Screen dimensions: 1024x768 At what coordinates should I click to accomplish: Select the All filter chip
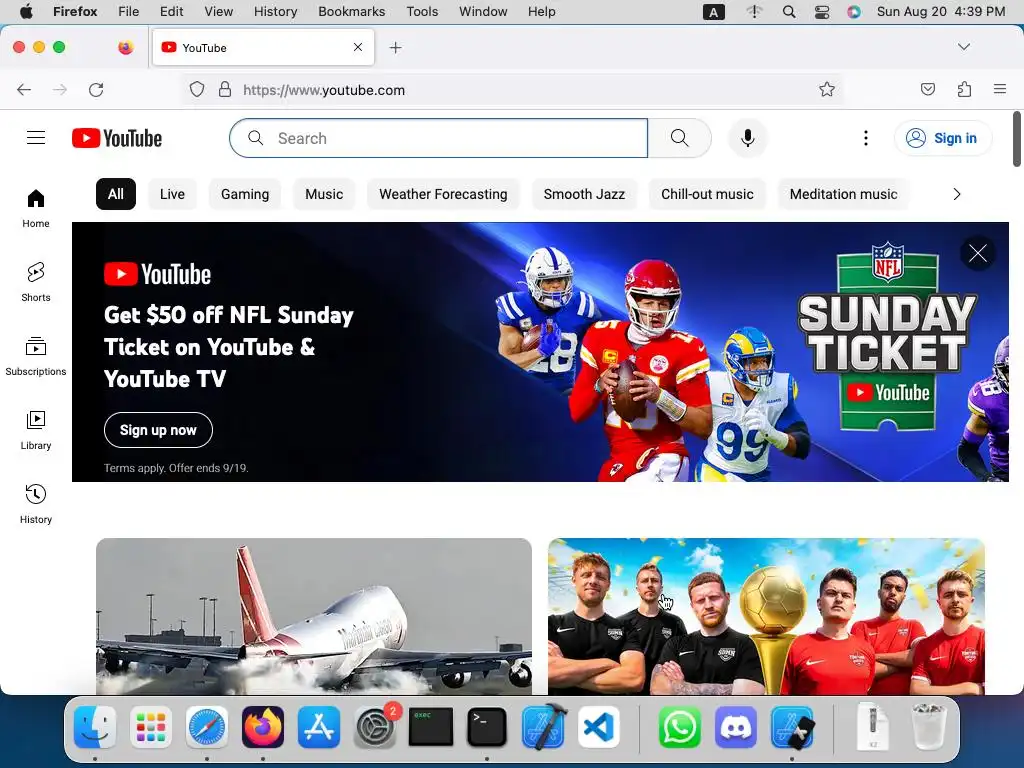[116, 194]
